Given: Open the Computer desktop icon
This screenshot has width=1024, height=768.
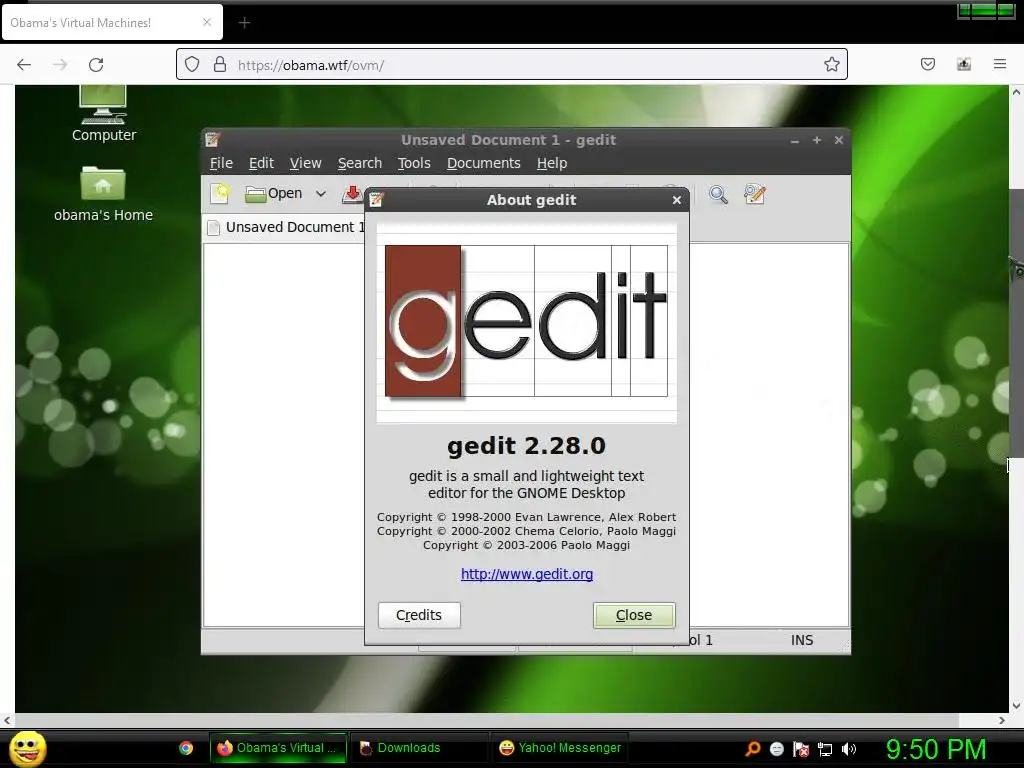Looking at the screenshot, I should click(x=103, y=113).
